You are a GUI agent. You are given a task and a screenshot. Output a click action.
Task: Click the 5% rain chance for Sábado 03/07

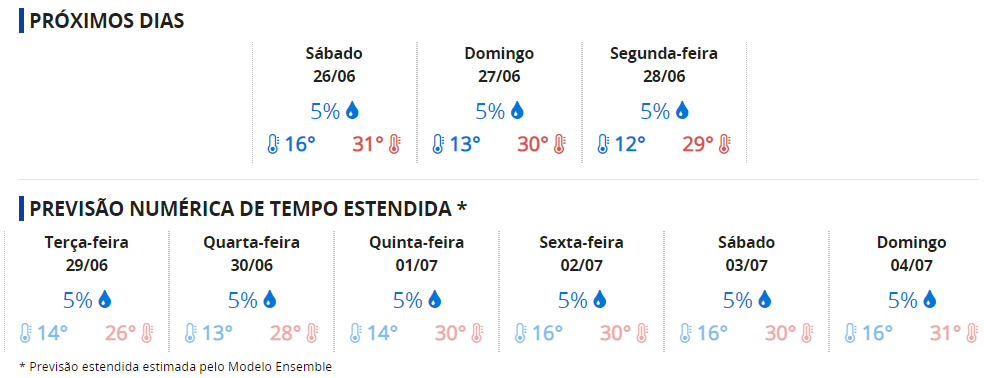pyautogui.click(x=737, y=300)
